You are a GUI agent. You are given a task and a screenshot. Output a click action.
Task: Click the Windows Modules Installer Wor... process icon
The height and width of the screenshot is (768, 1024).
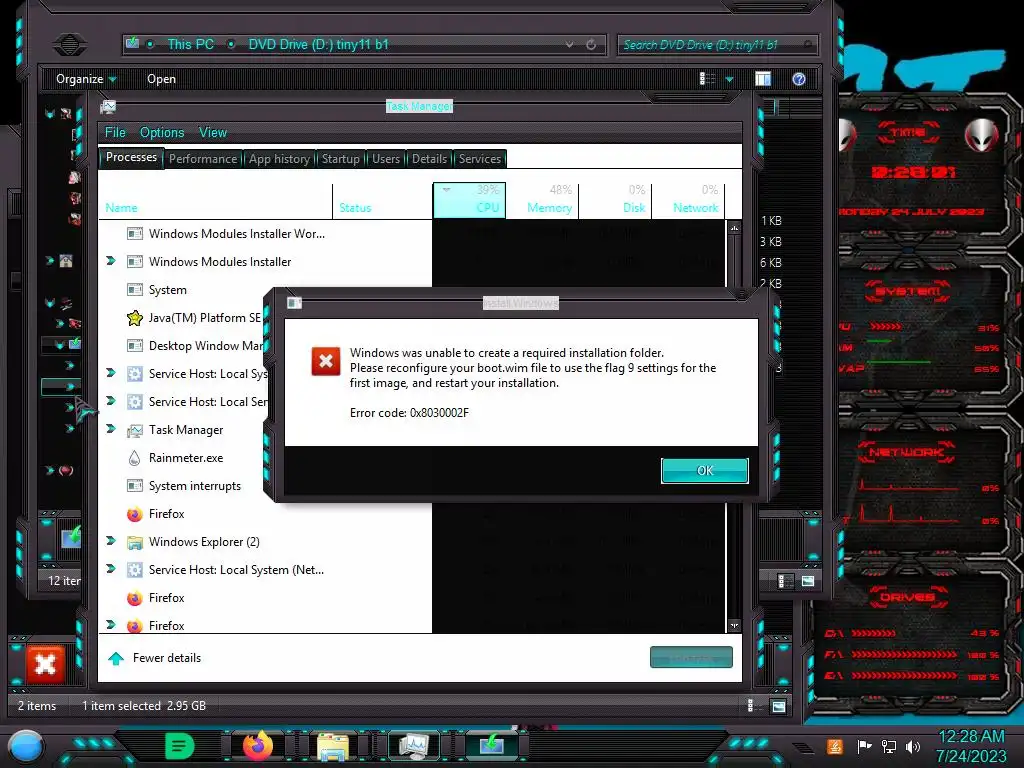point(135,234)
